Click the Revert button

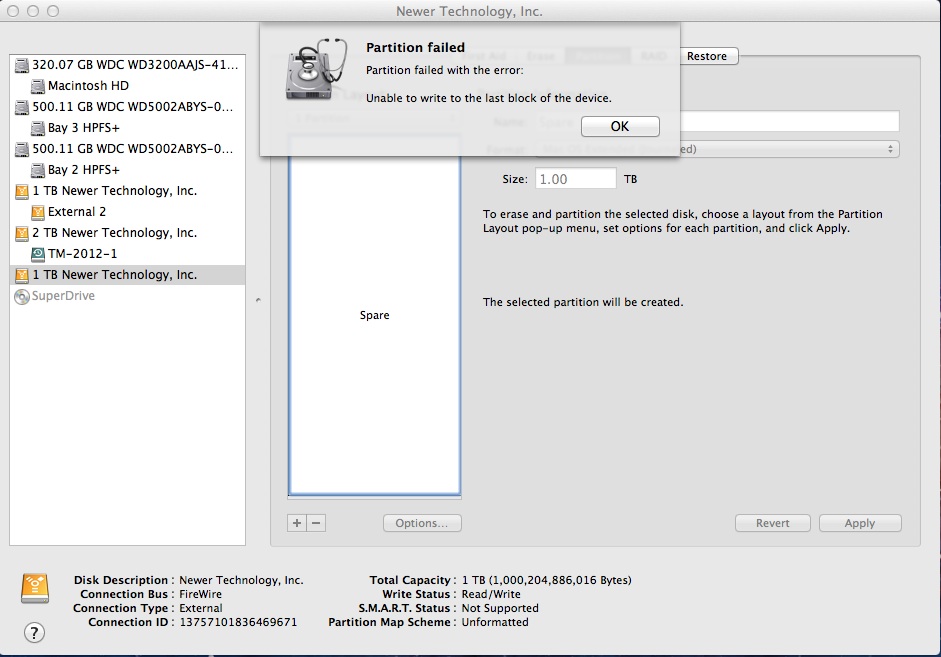tap(772, 523)
